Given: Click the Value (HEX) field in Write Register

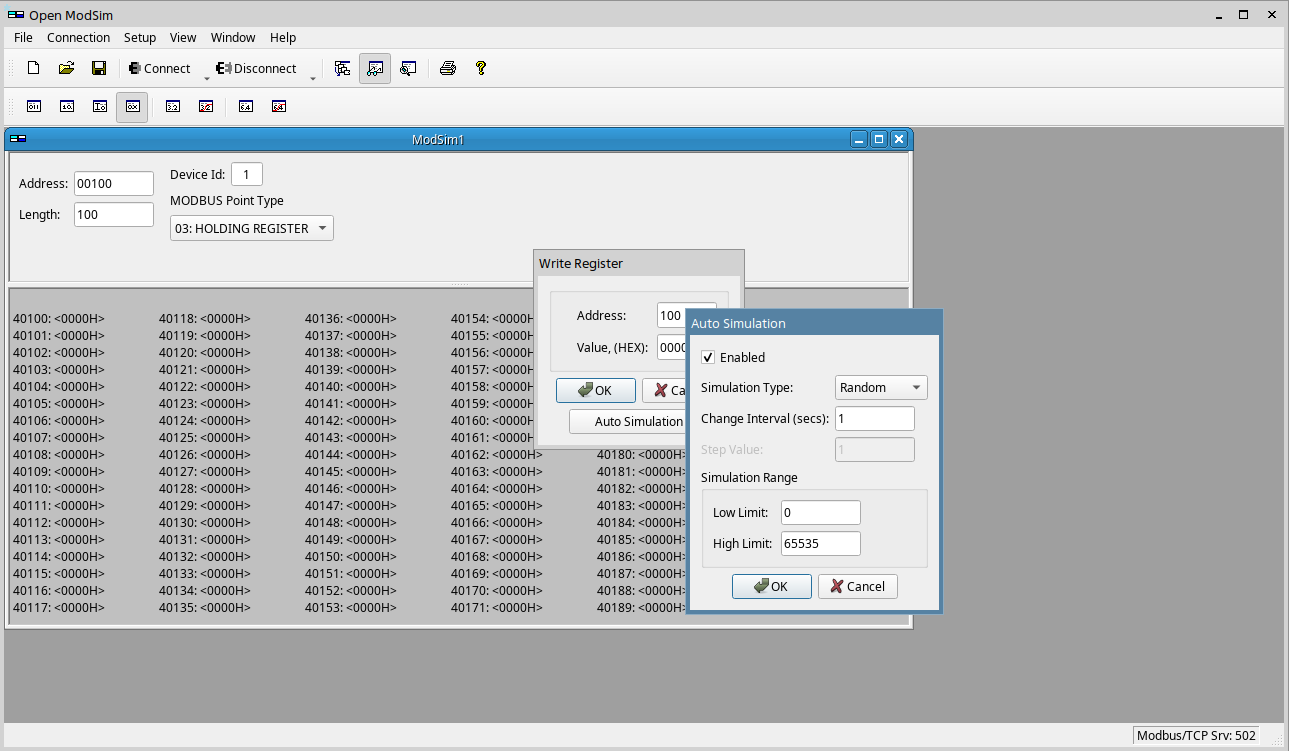Looking at the screenshot, I should (x=672, y=347).
